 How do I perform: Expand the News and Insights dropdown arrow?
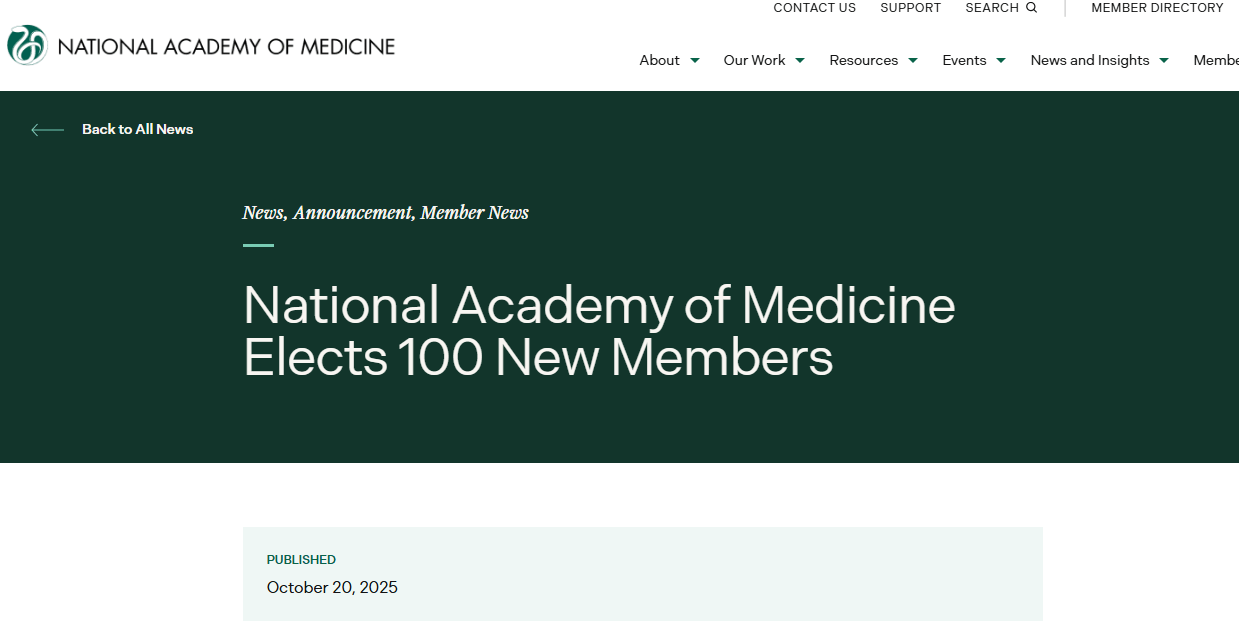[1164, 61]
